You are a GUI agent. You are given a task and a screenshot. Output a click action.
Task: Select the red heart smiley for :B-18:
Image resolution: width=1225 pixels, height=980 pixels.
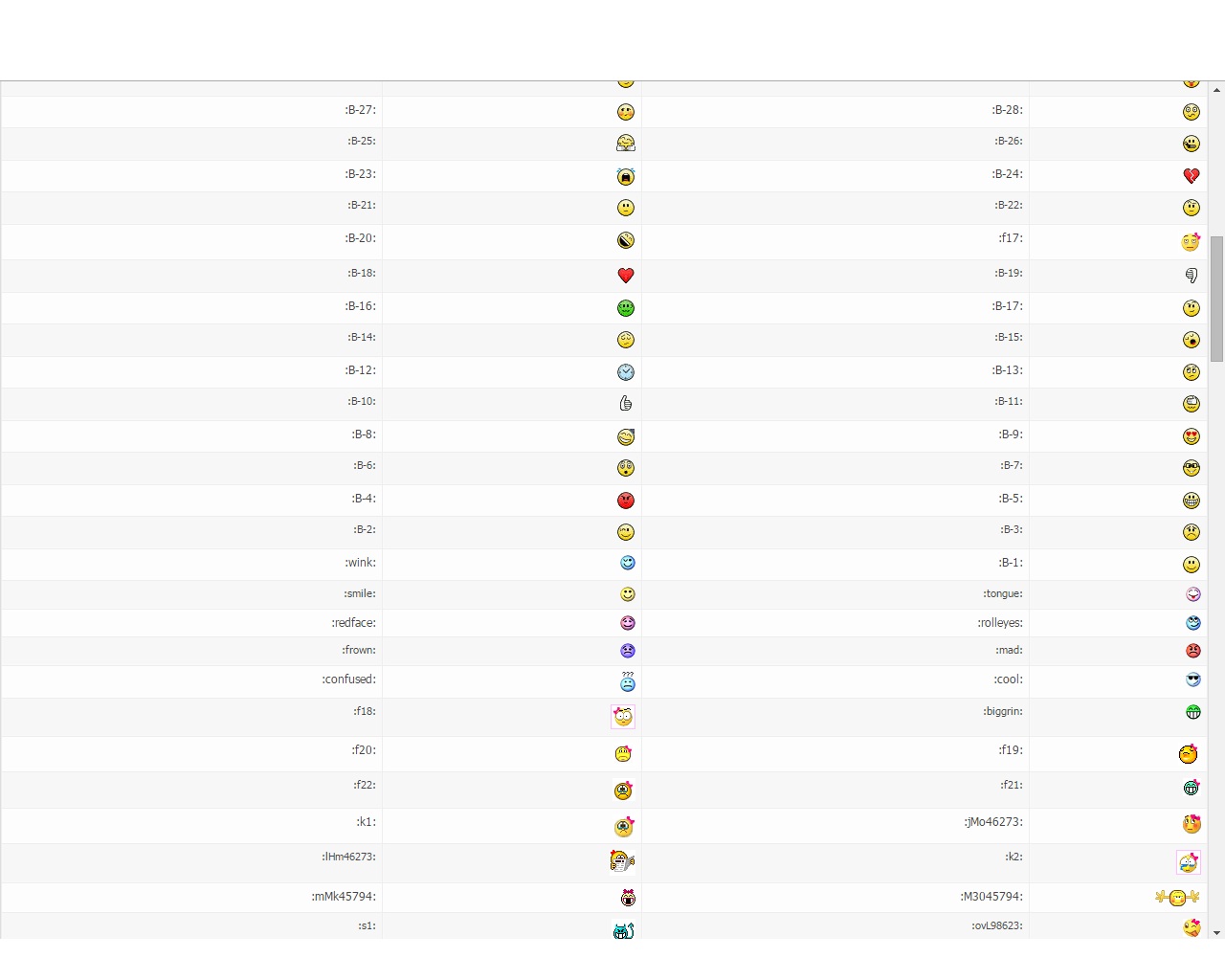point(626,276)
